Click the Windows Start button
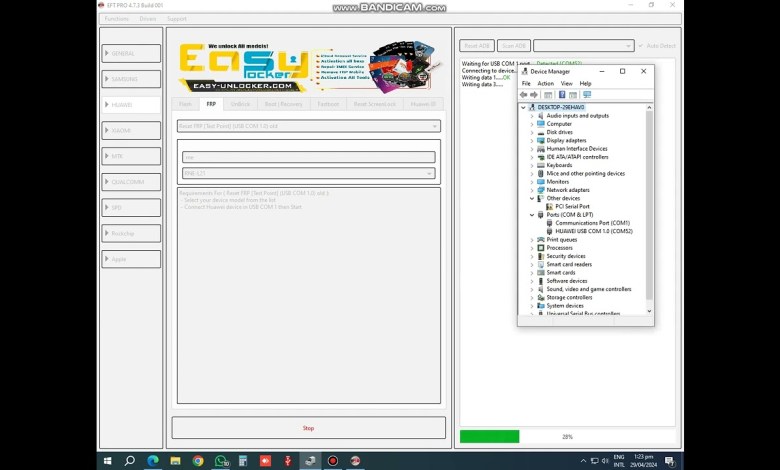 107,461
